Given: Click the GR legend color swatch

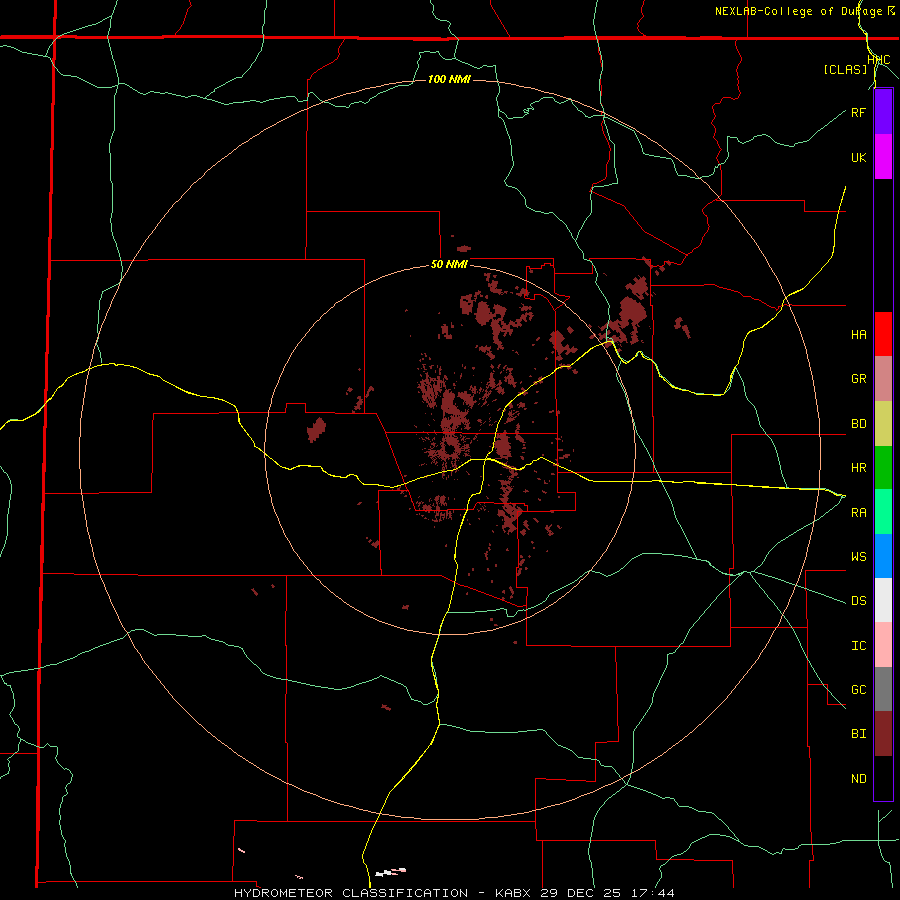Looking at the screenshot, I should click(x=883, y=379).
